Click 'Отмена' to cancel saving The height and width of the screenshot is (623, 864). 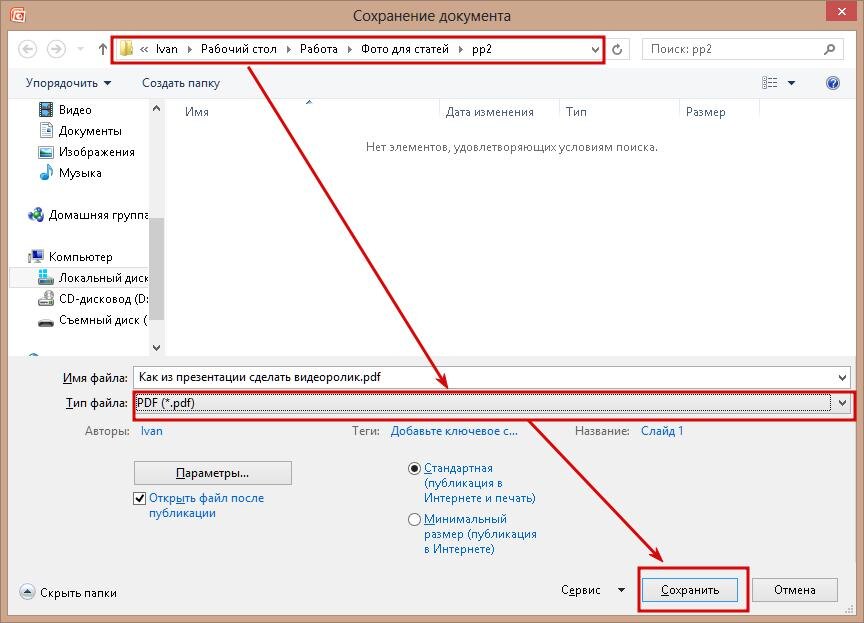[x=795, y=590]
